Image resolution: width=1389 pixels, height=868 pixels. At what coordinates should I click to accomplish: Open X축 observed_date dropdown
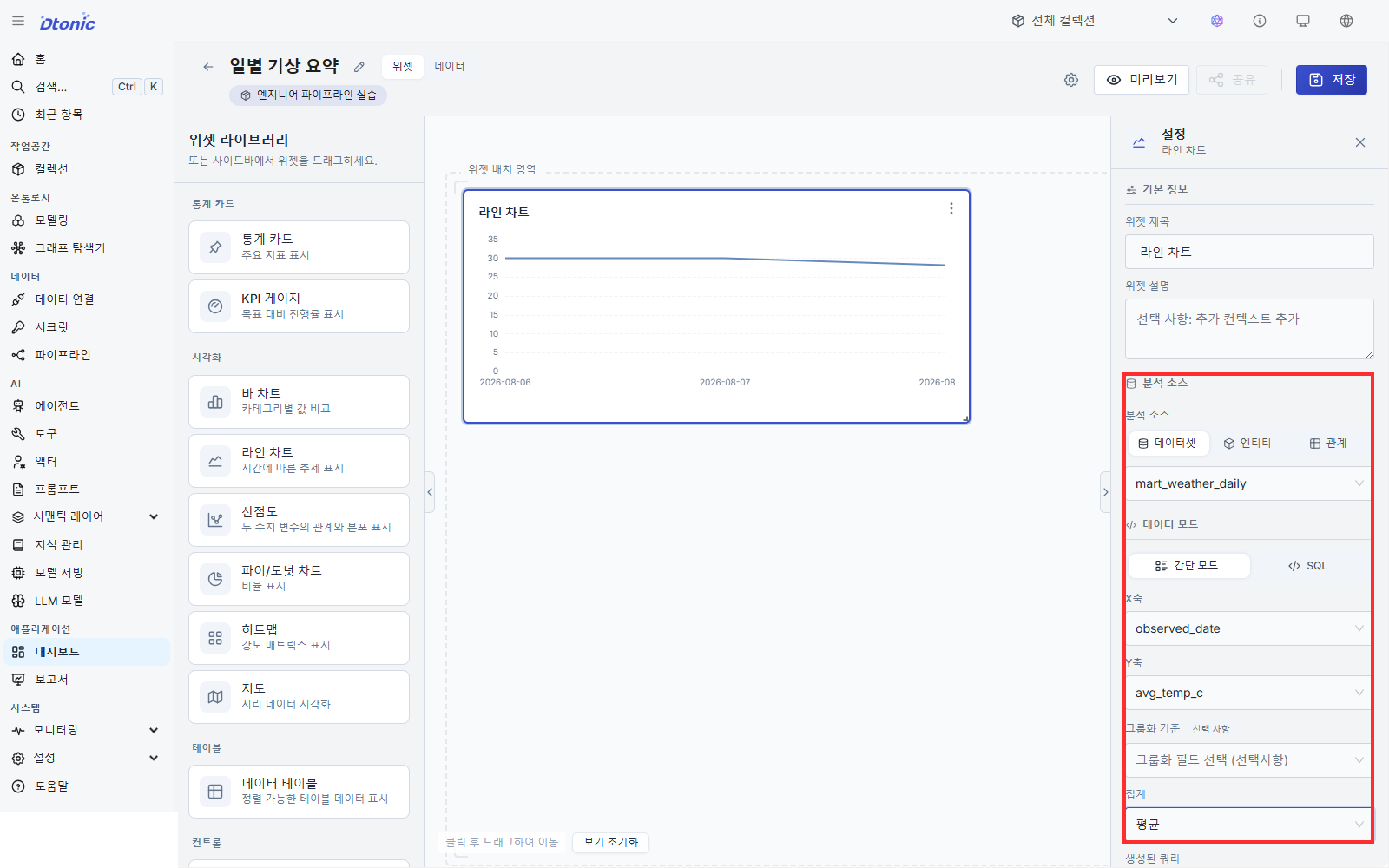[1249, 628]
